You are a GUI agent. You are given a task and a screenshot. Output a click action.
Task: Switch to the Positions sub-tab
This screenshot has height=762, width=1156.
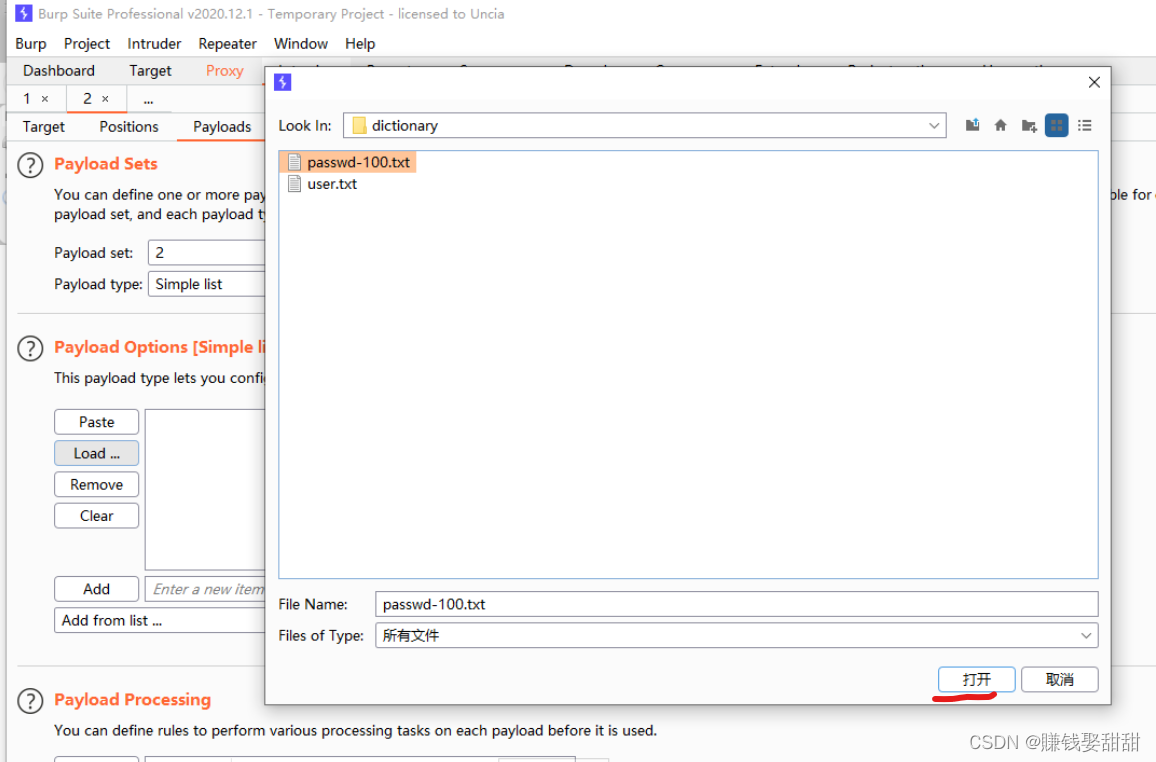coord(129,127)
